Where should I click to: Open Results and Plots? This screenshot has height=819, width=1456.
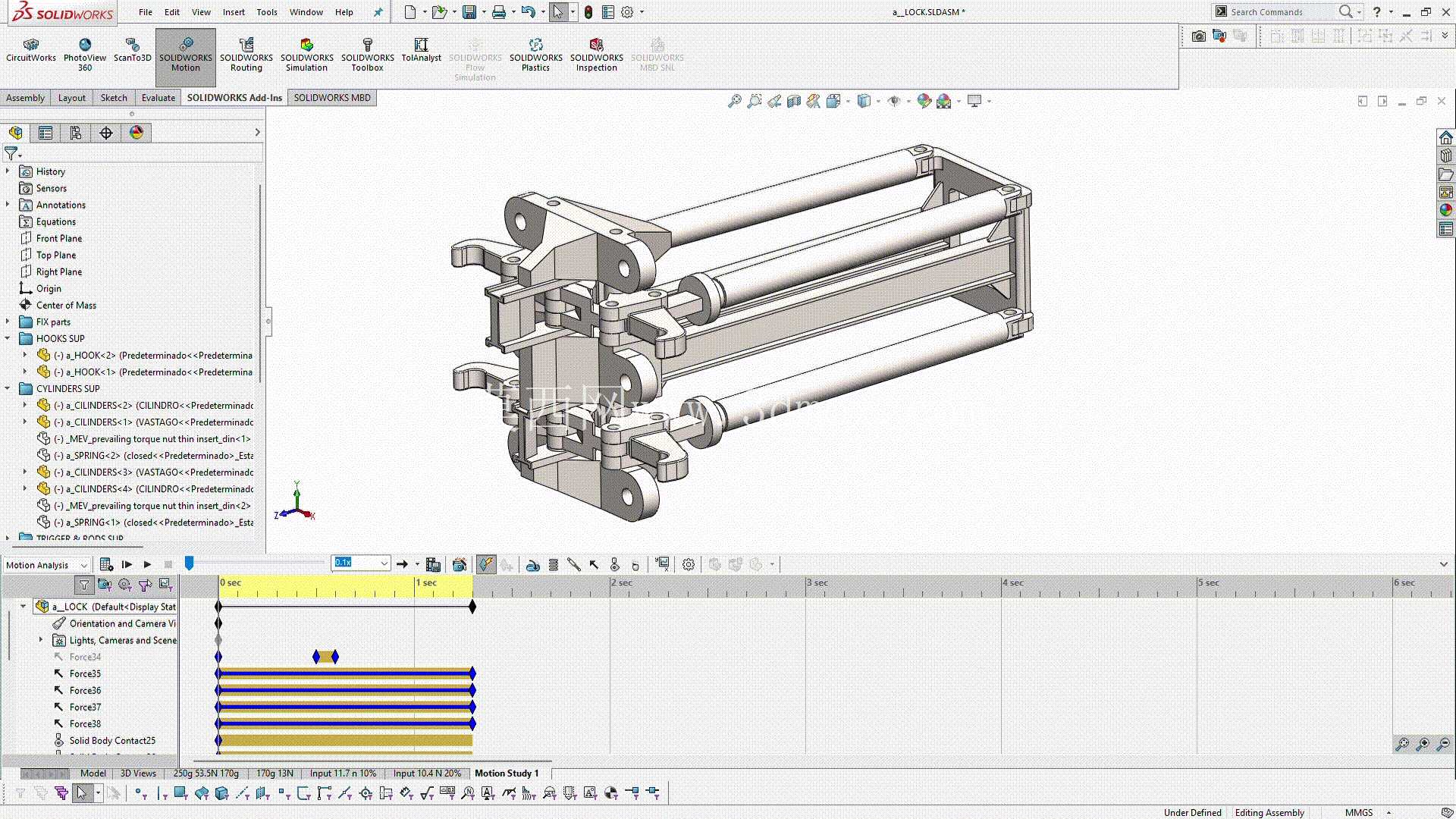point(663,564)
